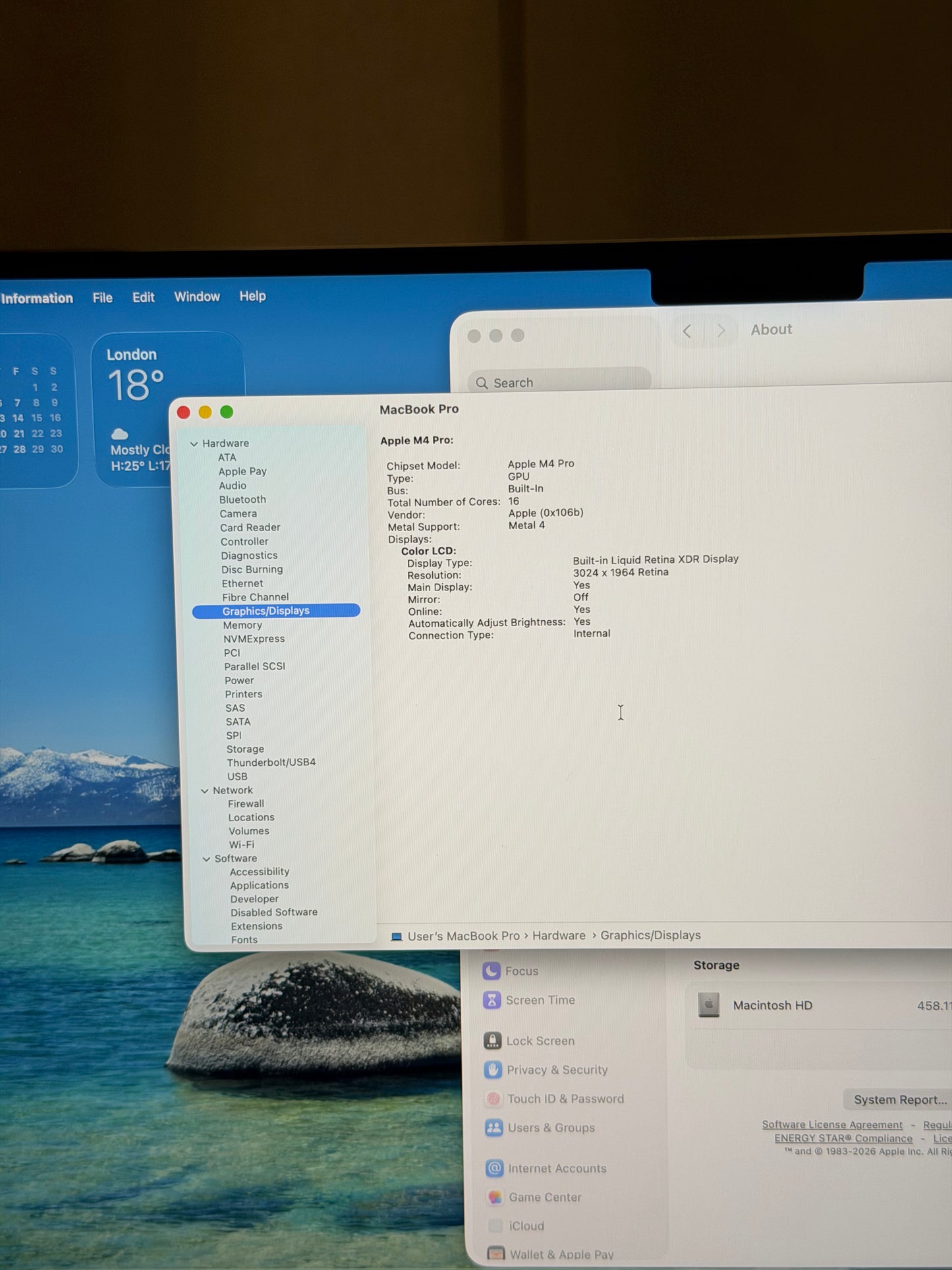The image size is (952, 1270).
Task: Open Privacy & Security settings
Action: [x=546, y=1070]
